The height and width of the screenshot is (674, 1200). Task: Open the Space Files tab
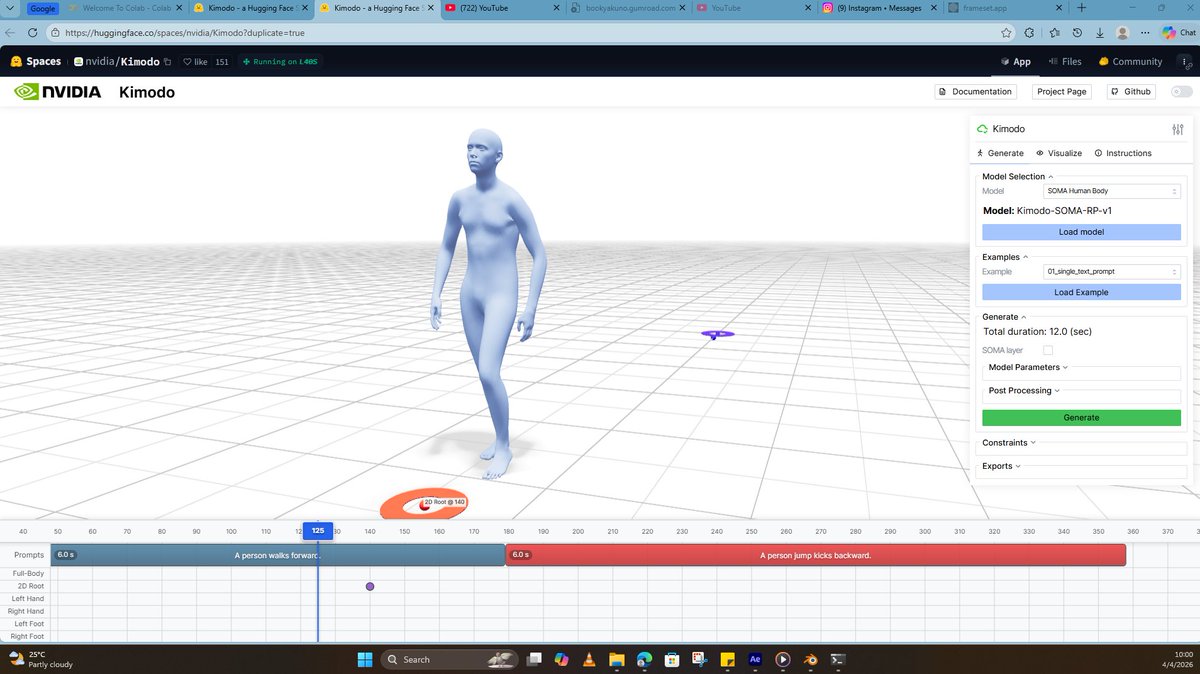click(x=1065, y=62)
